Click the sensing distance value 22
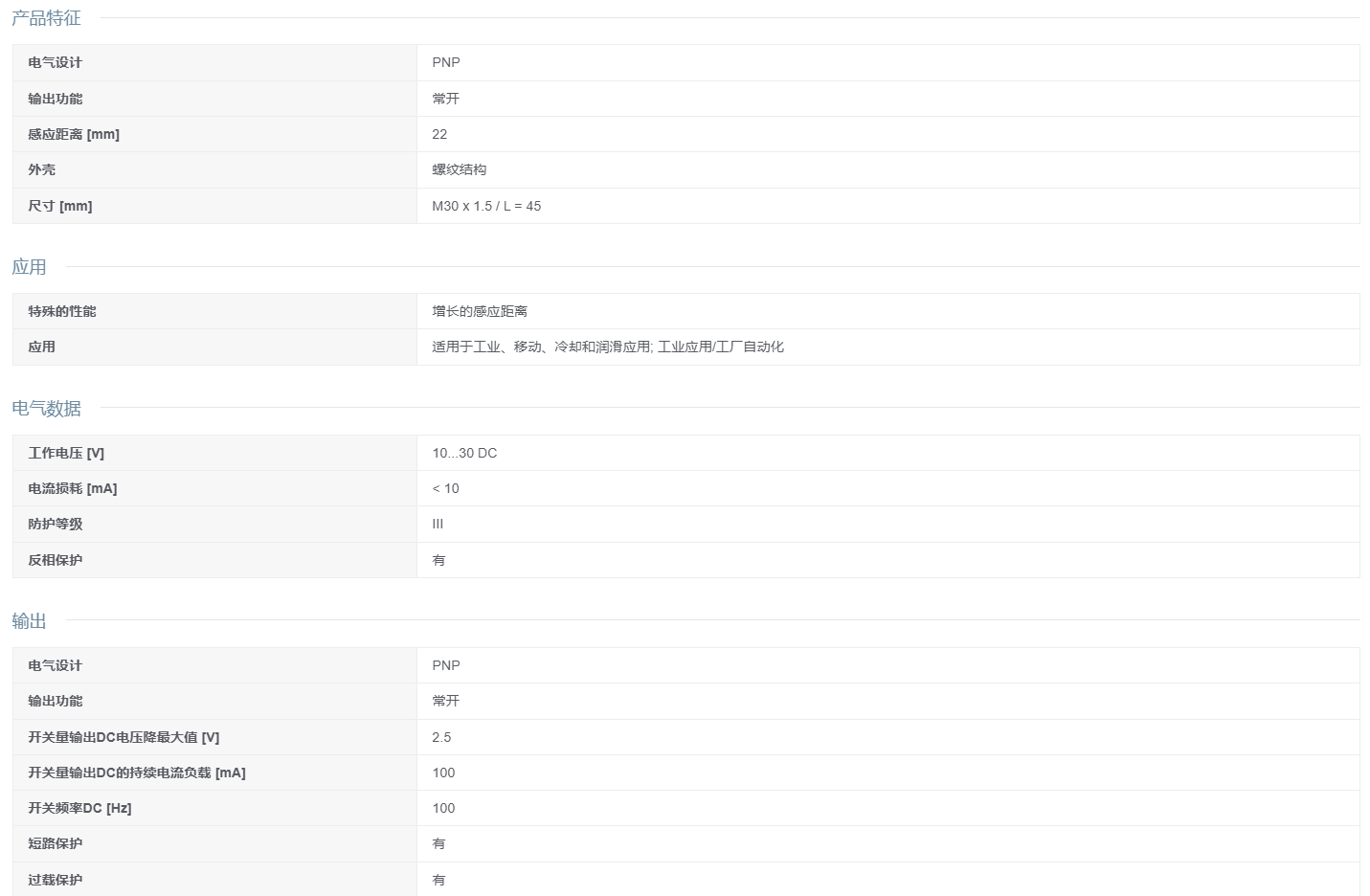The image size is (1370, 896). (x=439, y=134)
